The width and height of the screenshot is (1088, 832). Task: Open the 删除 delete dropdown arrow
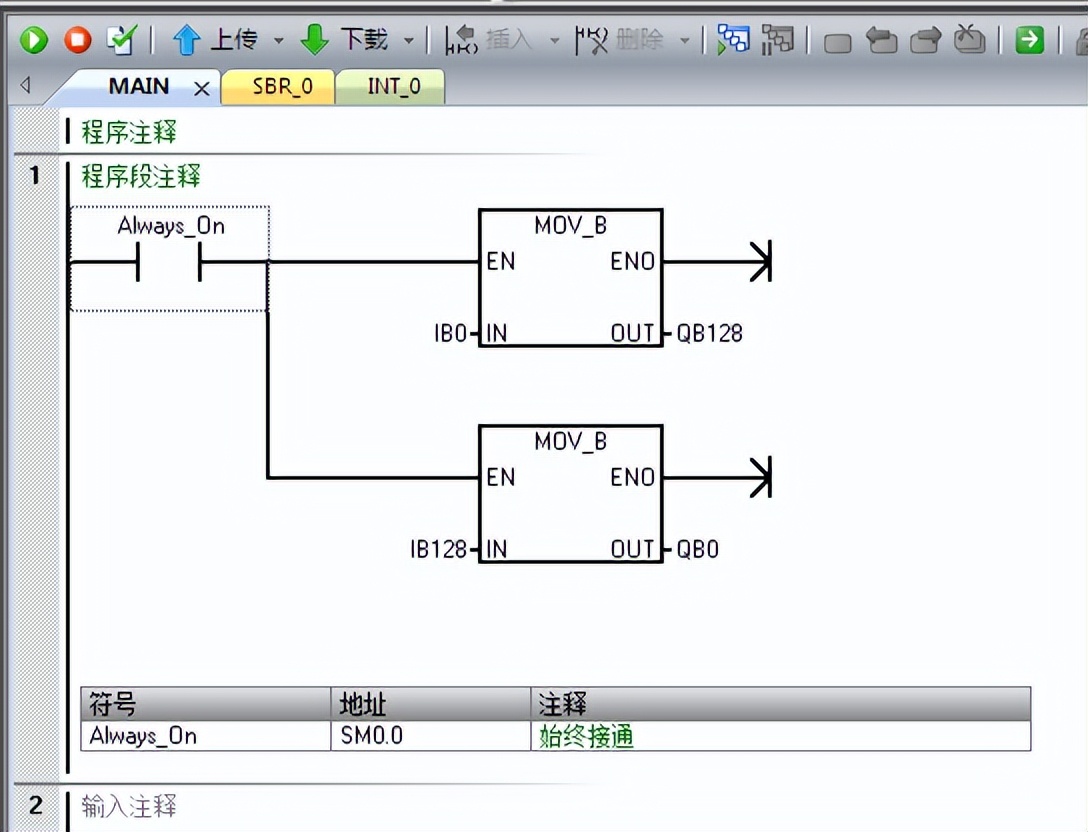click(x=684, y=40)
